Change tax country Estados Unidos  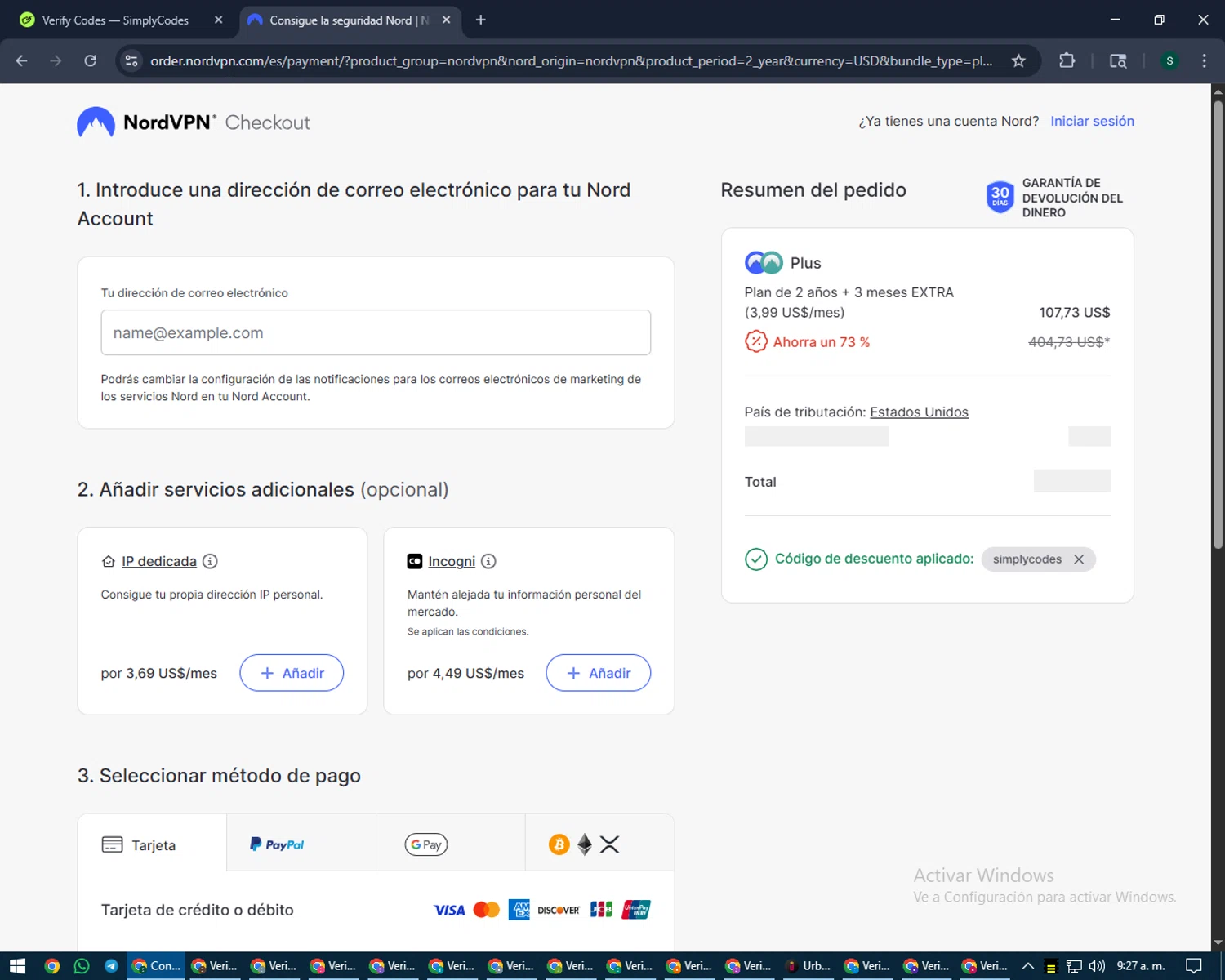point(919,412)
